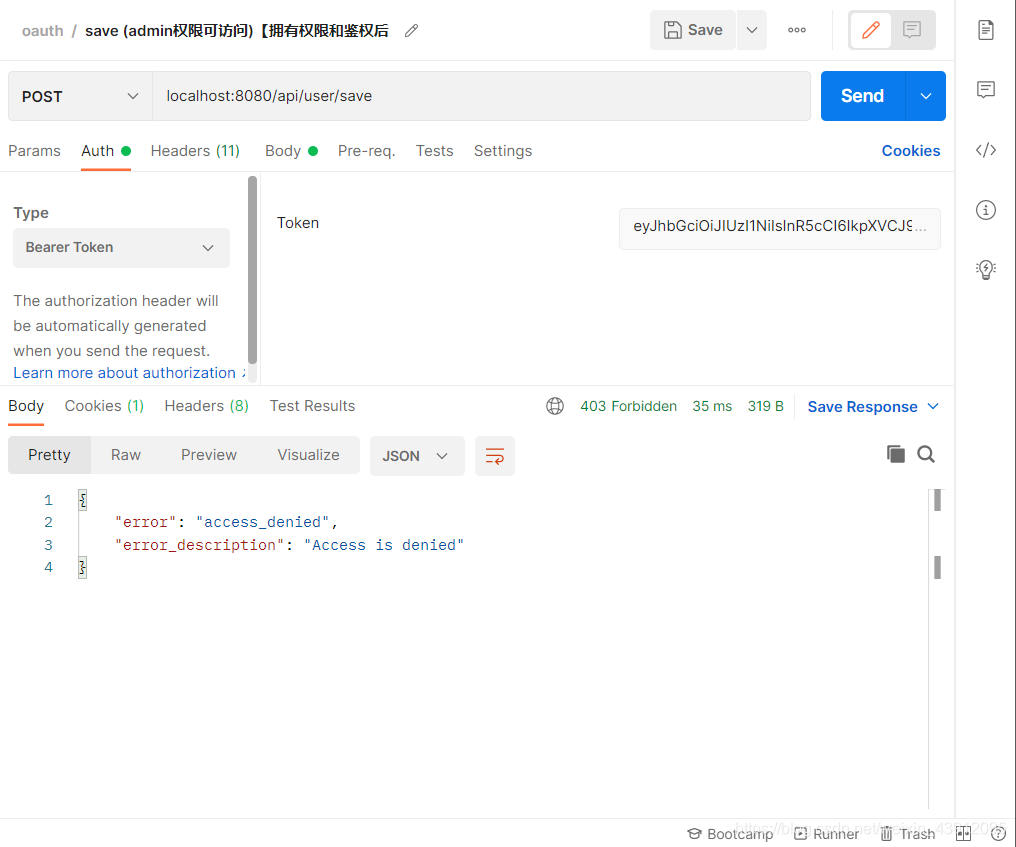Open the JSON format dropdown
The height and width of the screenshot is (847, 1016).
[x=417, y=456]
